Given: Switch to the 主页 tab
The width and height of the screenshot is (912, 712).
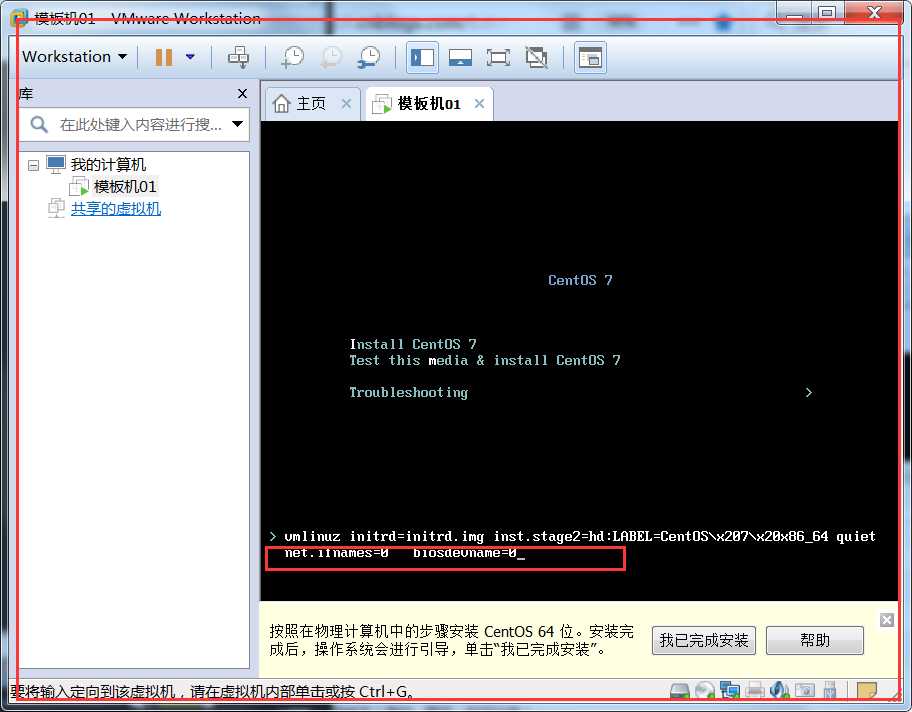Looking at the screenshot, I should point(311,104).
